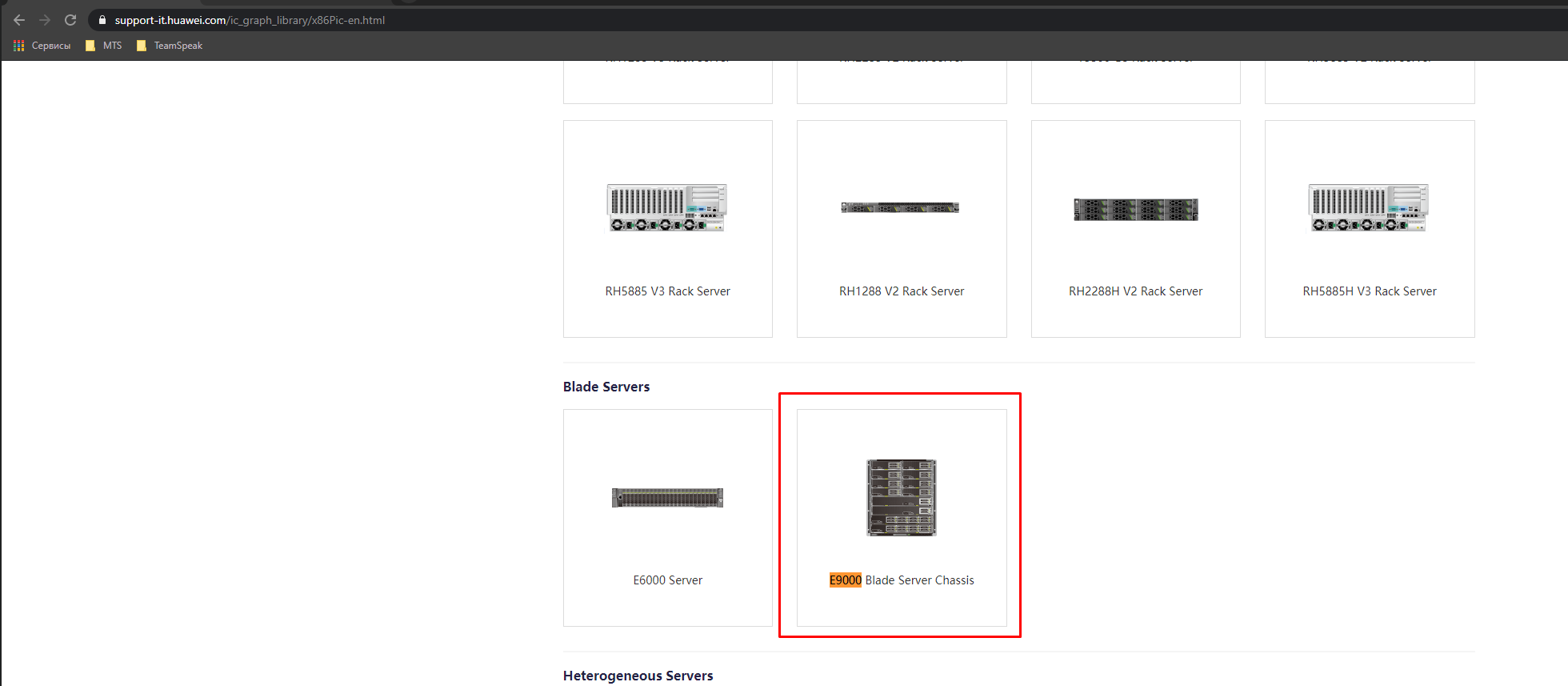Open the MTS bookmark folder
1568x686 pixels.
pos(104,46)
